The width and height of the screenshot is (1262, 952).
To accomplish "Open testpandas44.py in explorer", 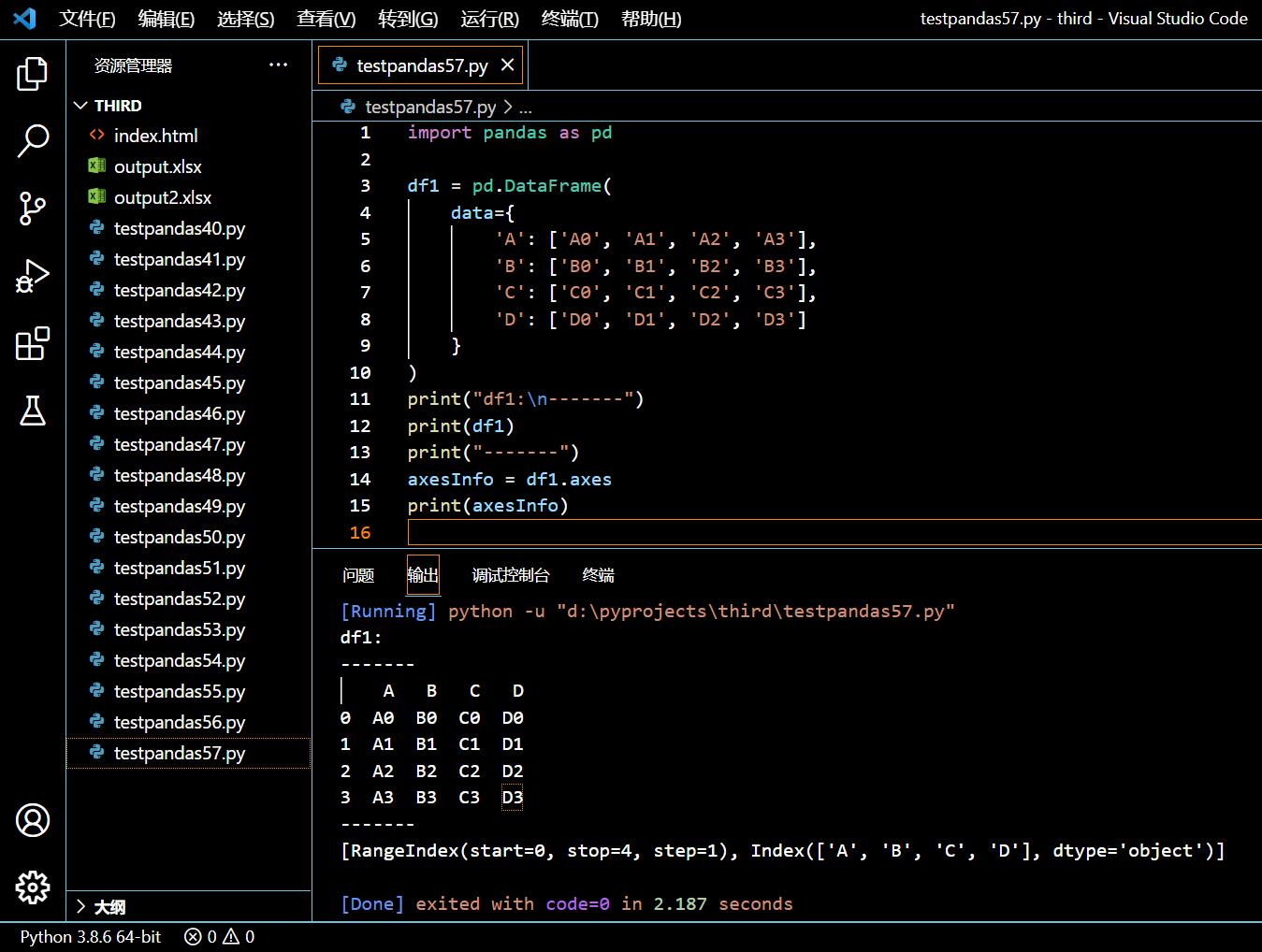I will tap(189, 352).
